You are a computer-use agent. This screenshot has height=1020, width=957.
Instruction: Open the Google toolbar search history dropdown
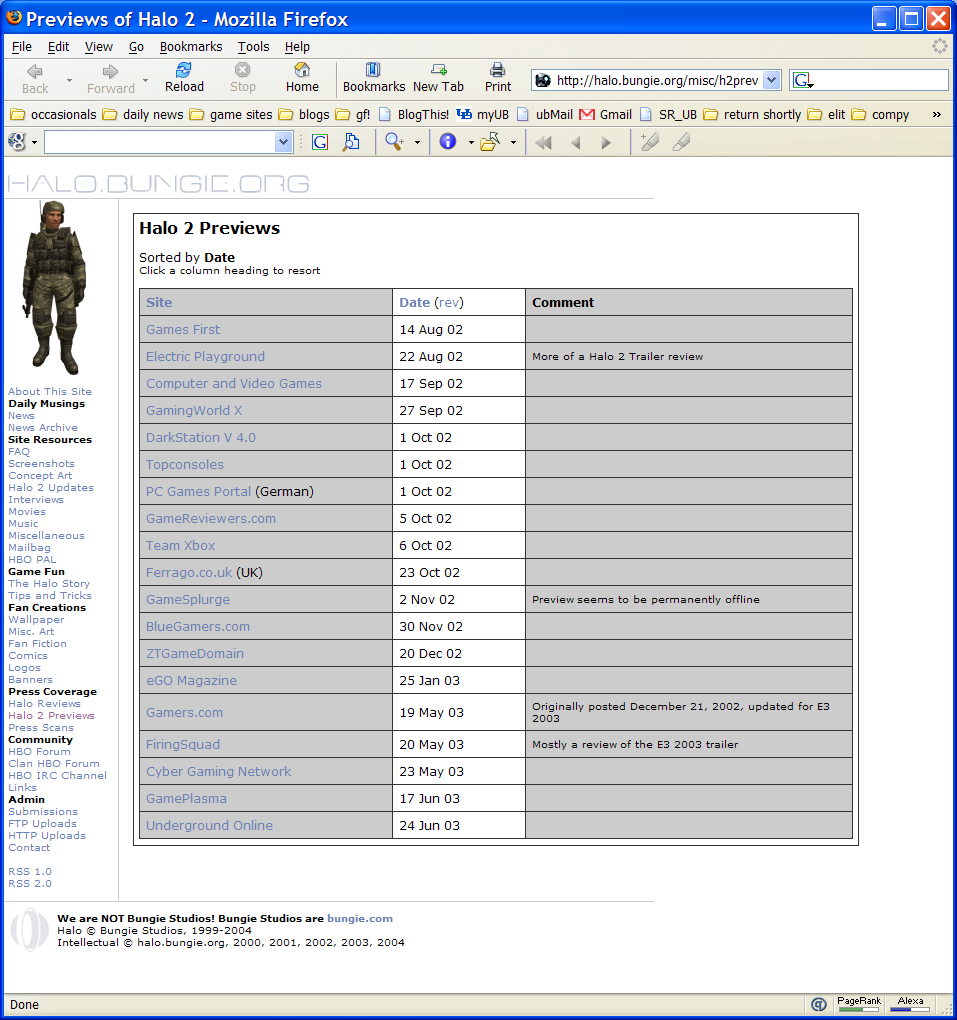[x=283, y=142]
